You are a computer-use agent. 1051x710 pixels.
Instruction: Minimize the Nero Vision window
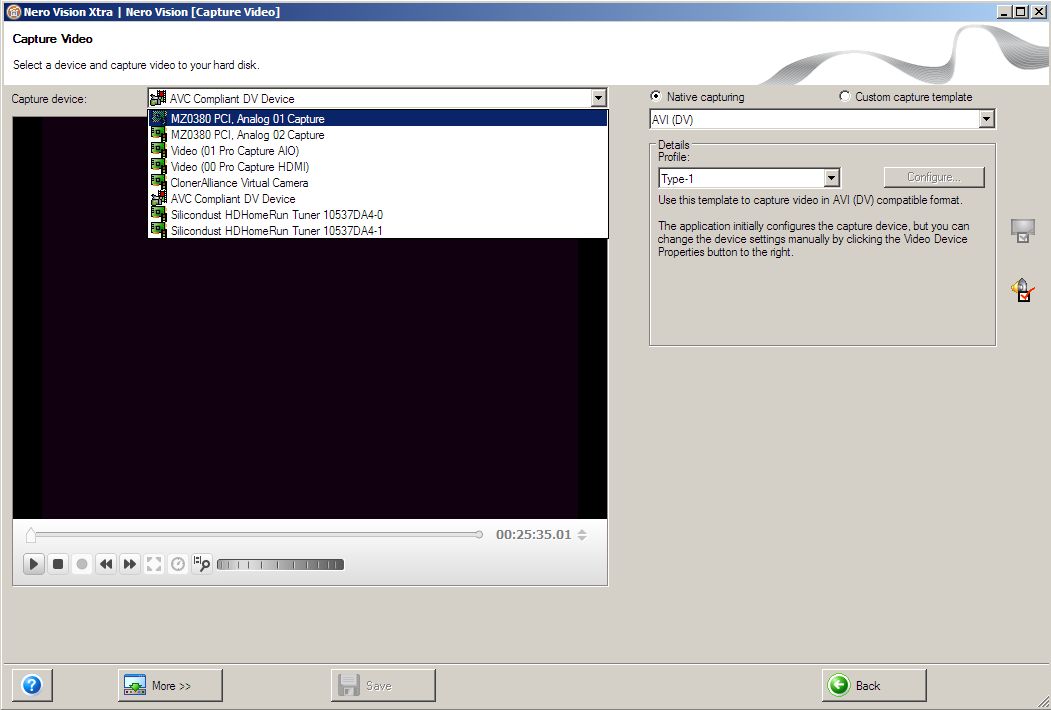coord(1004,11)
